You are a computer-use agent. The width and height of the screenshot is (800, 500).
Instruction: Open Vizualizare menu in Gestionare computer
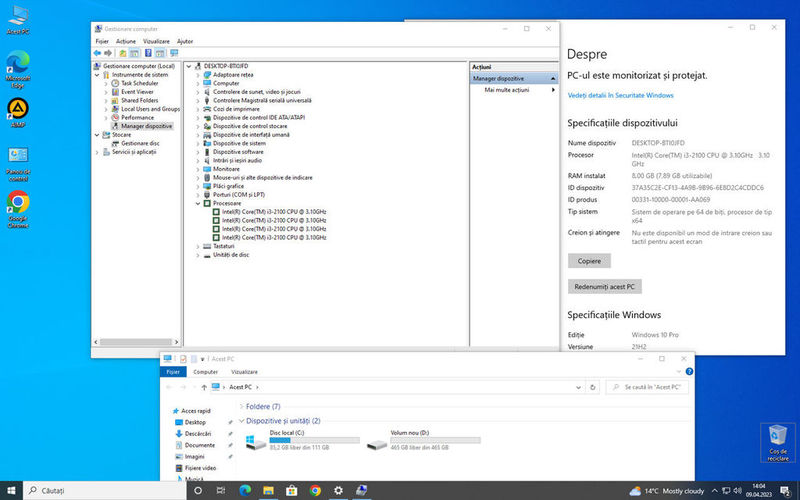(156, 41)
